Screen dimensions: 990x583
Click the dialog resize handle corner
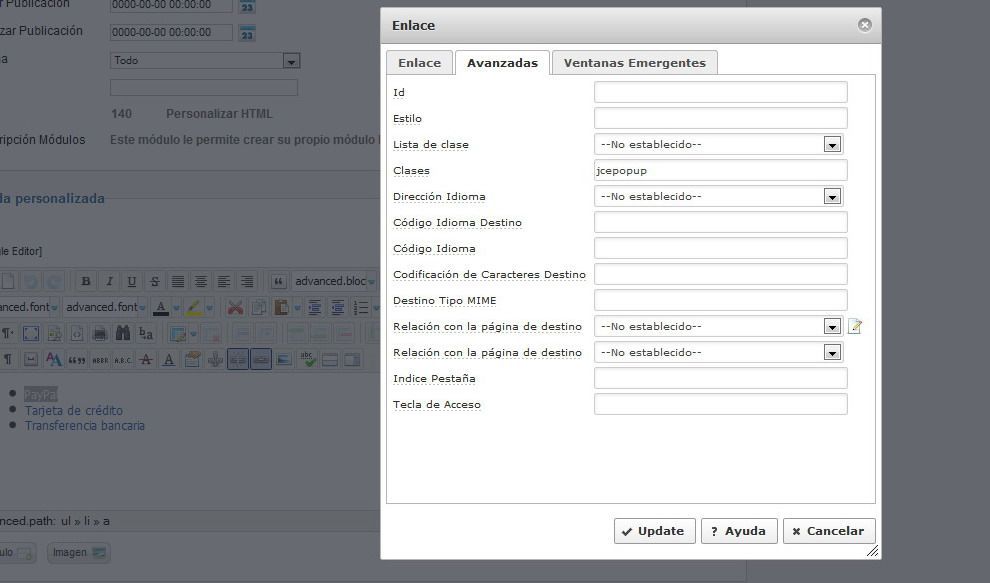click(873, 551)
